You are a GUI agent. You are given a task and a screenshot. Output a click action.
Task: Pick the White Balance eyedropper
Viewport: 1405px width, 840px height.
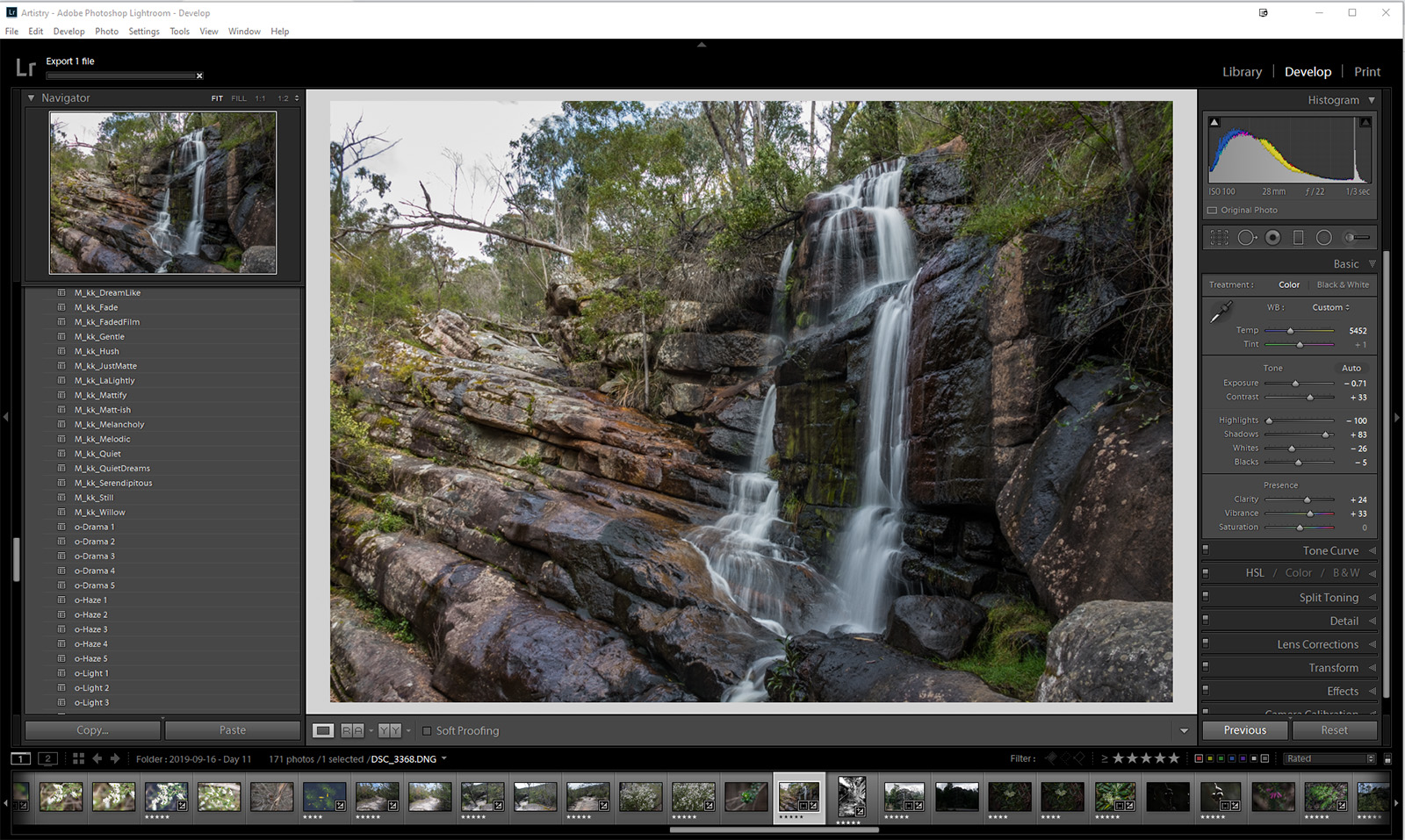tap(1221, 312)
